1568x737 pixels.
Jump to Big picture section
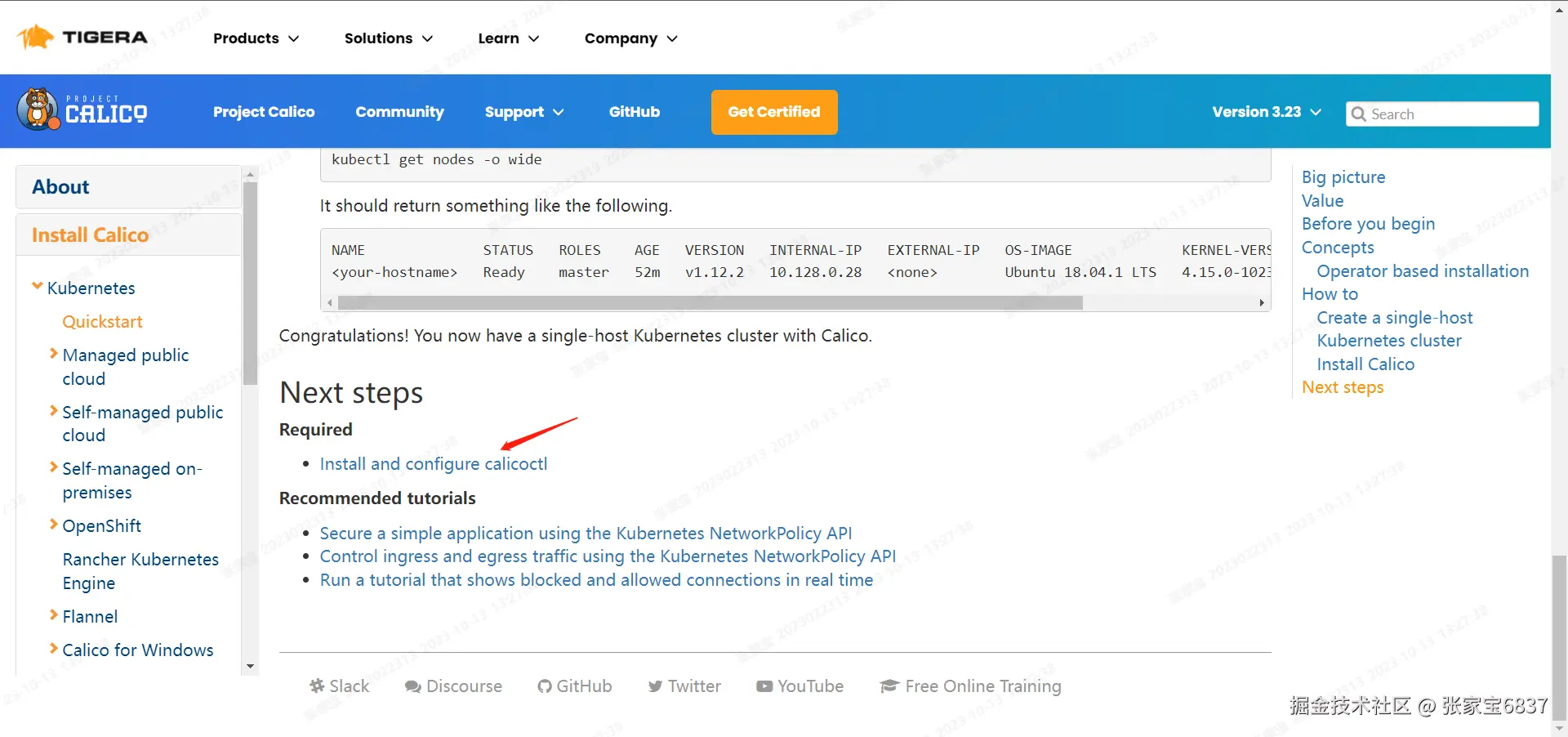point(1343,177)
